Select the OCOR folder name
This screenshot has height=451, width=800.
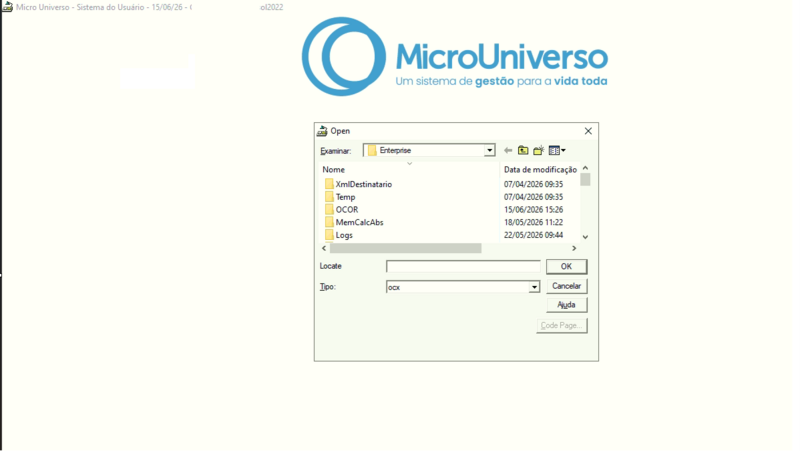(x=347, y=210)
